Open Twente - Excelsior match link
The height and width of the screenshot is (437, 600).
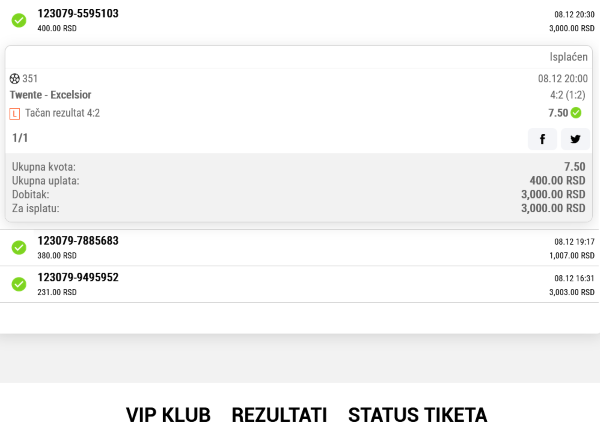click(51, 95)
